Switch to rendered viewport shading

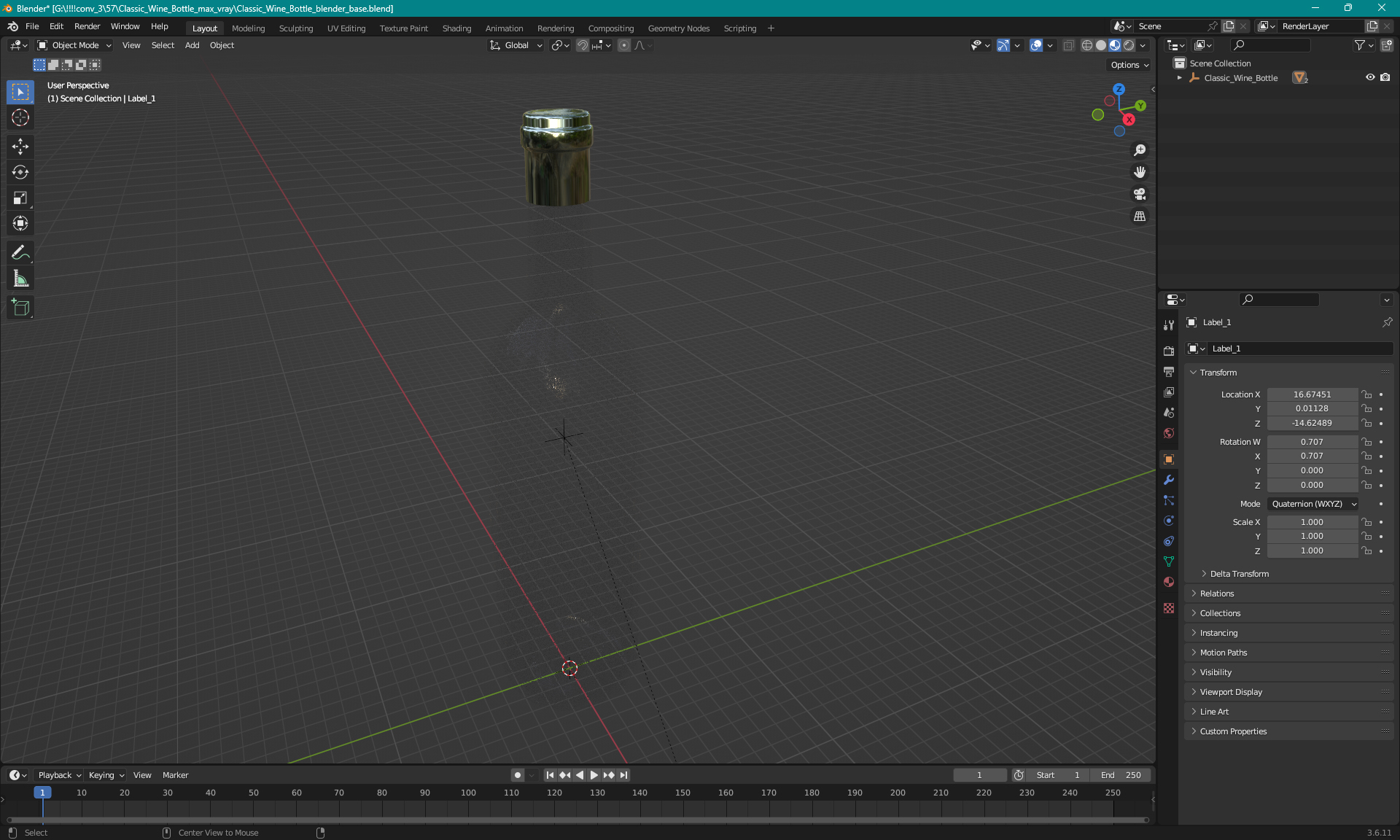tap(1129, 45)
